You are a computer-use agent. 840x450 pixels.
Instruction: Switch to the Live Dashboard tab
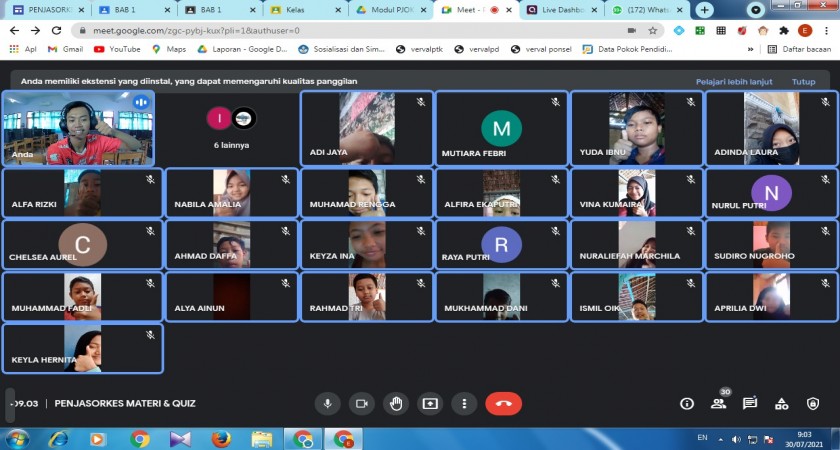561,10
